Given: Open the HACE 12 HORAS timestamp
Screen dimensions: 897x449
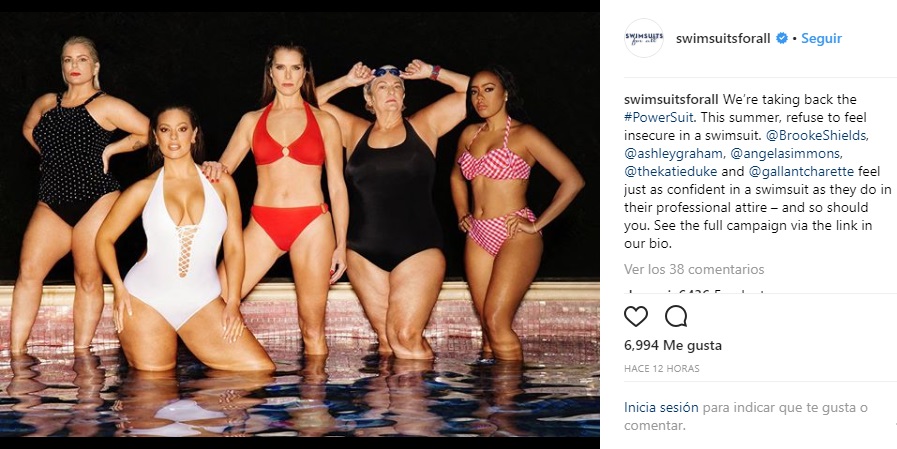Looking at the screenshot, I should [x=661, y=369].
